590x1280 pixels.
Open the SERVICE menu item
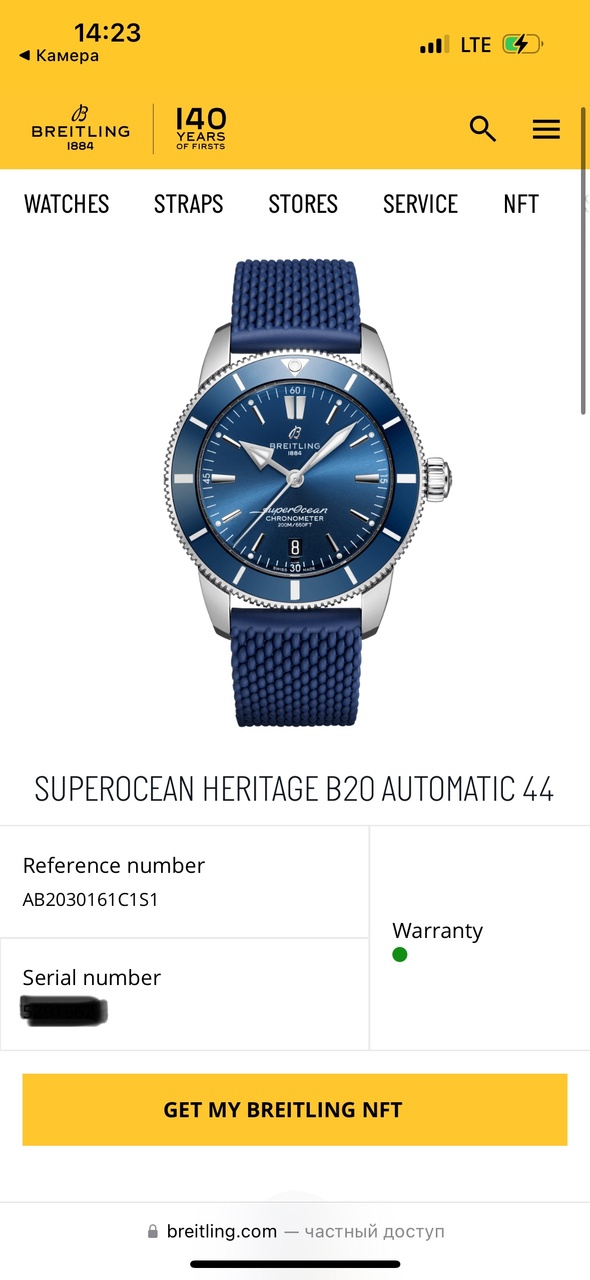coord(420,204)
